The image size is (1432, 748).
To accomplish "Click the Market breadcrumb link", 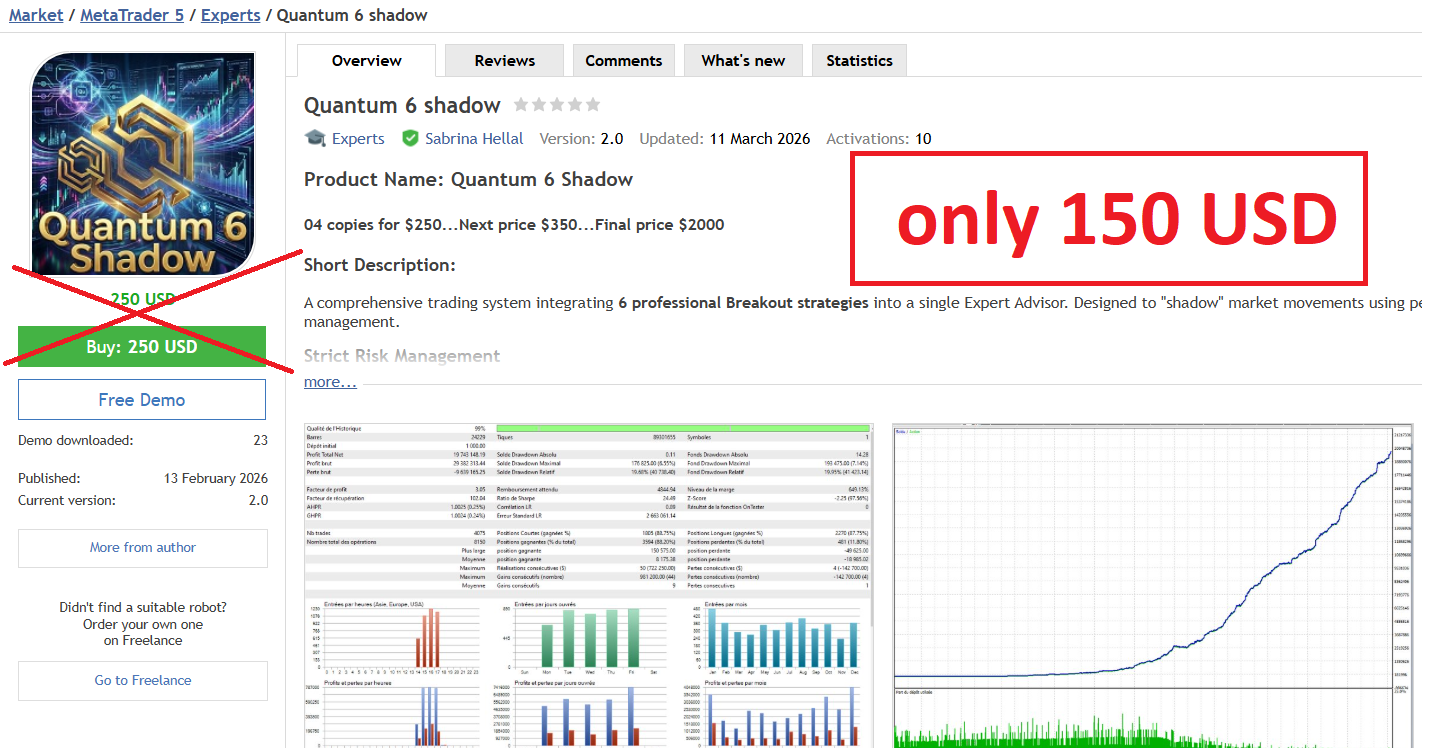I will 36,15.
